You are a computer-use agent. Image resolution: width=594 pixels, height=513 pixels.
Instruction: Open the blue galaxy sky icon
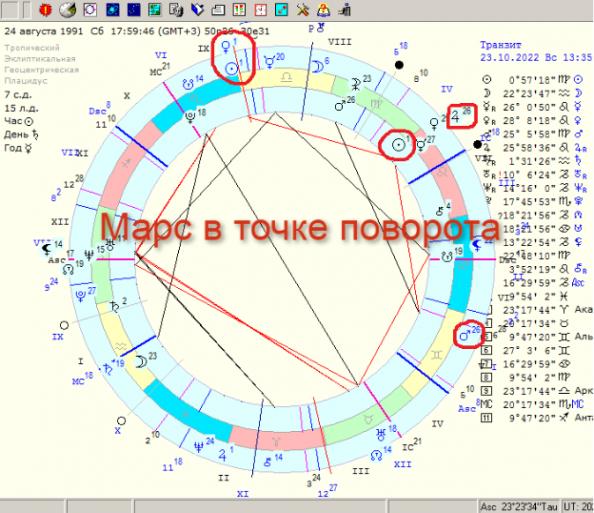point(113,10)
